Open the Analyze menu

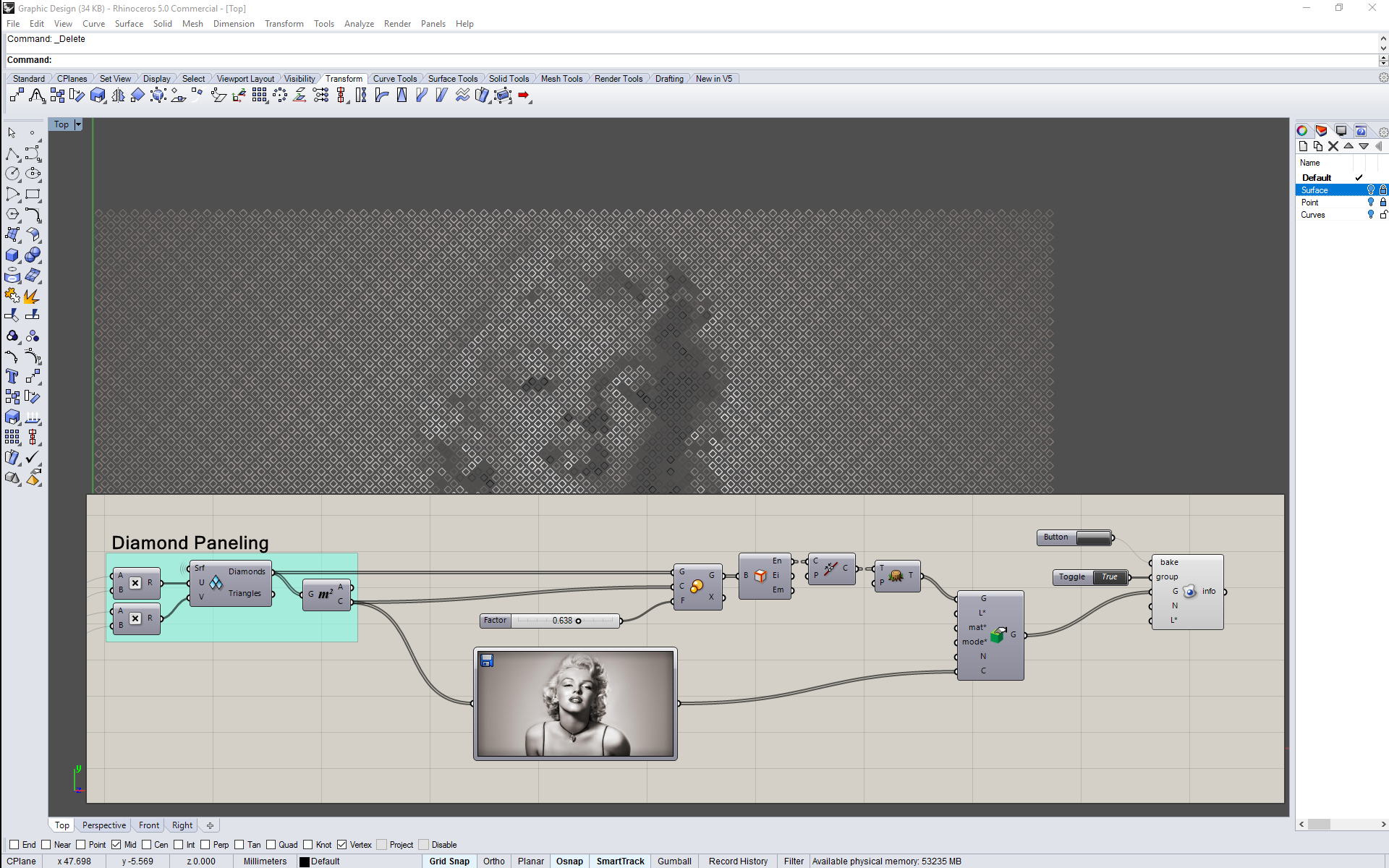pos(359,24)
